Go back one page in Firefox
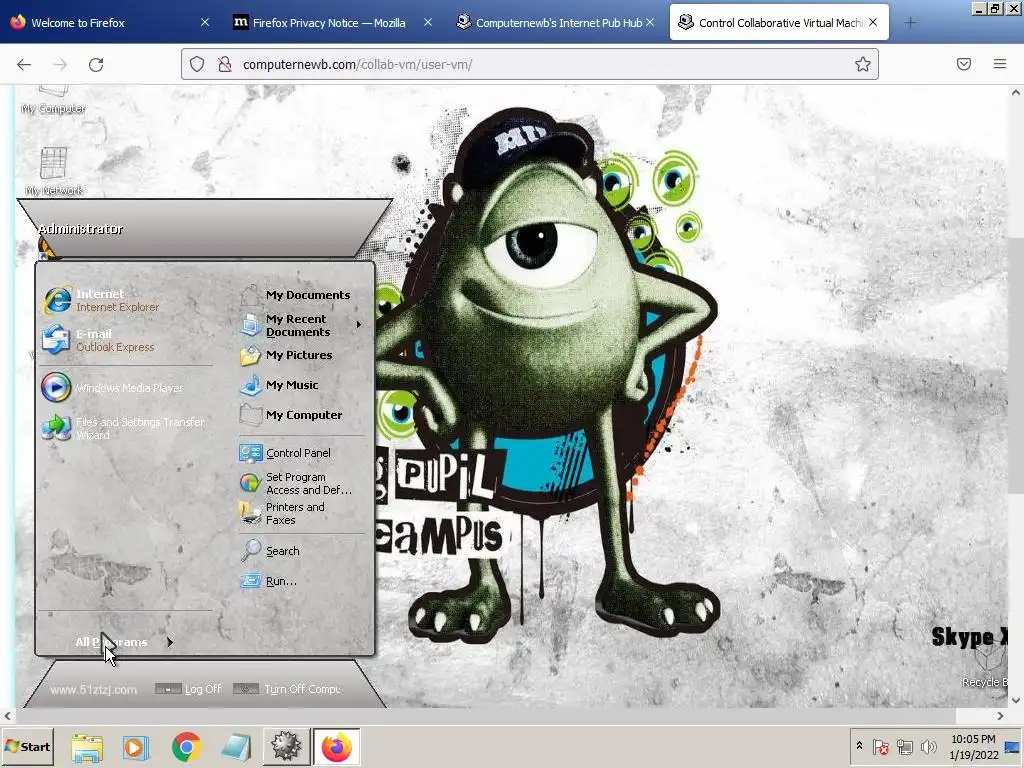1024x768 pixels. 24,64
